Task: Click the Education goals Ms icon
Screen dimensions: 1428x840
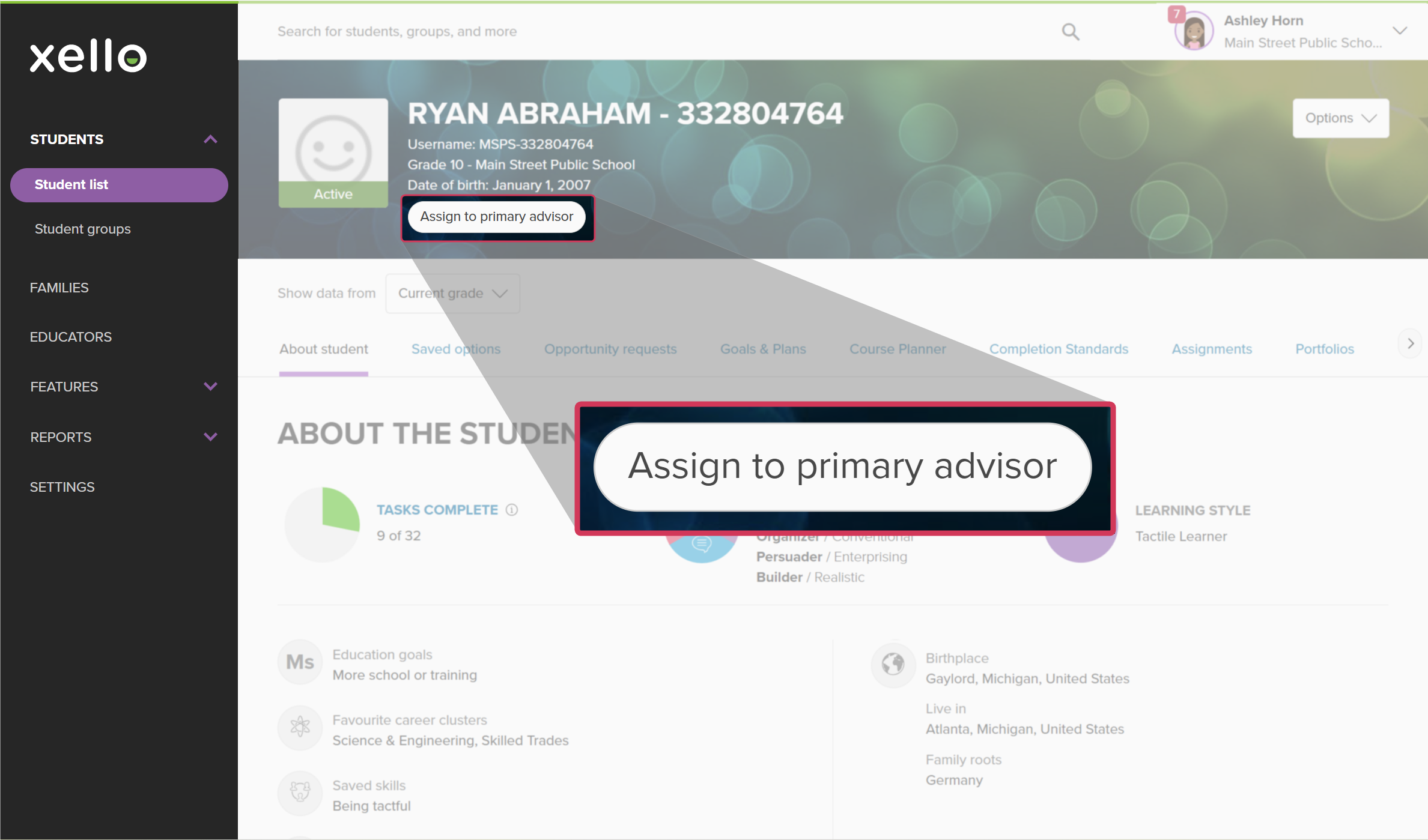Action: 300,662
